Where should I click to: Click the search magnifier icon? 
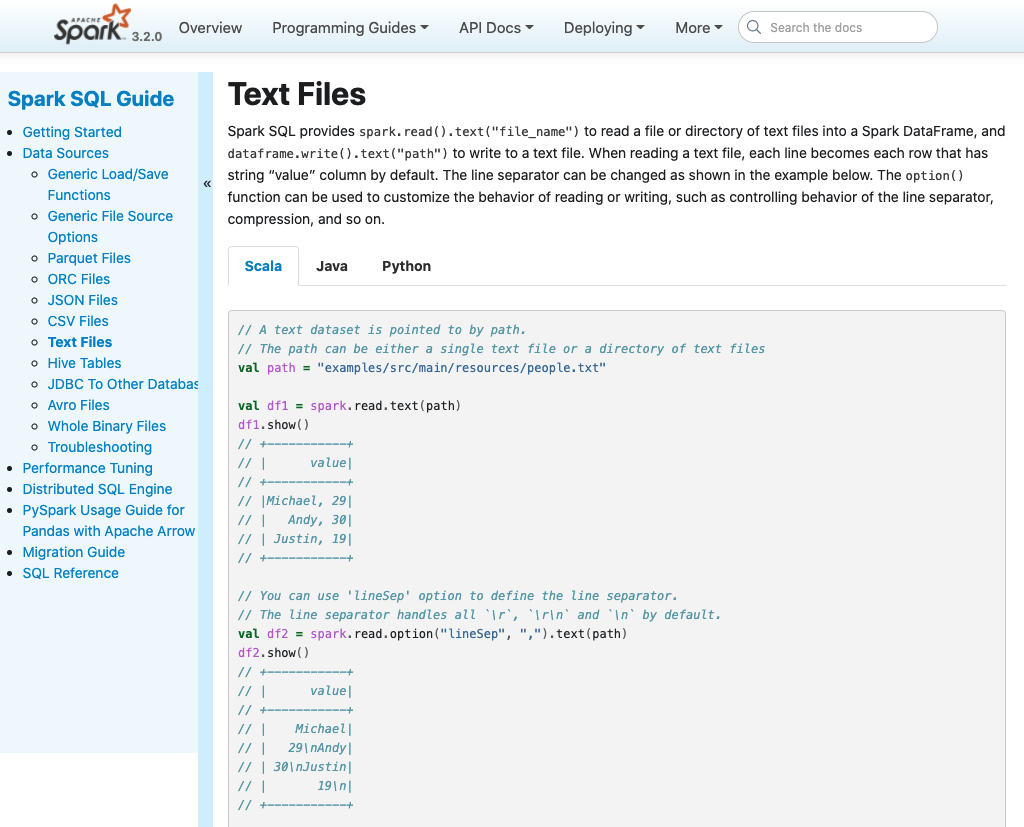(754, 27)
